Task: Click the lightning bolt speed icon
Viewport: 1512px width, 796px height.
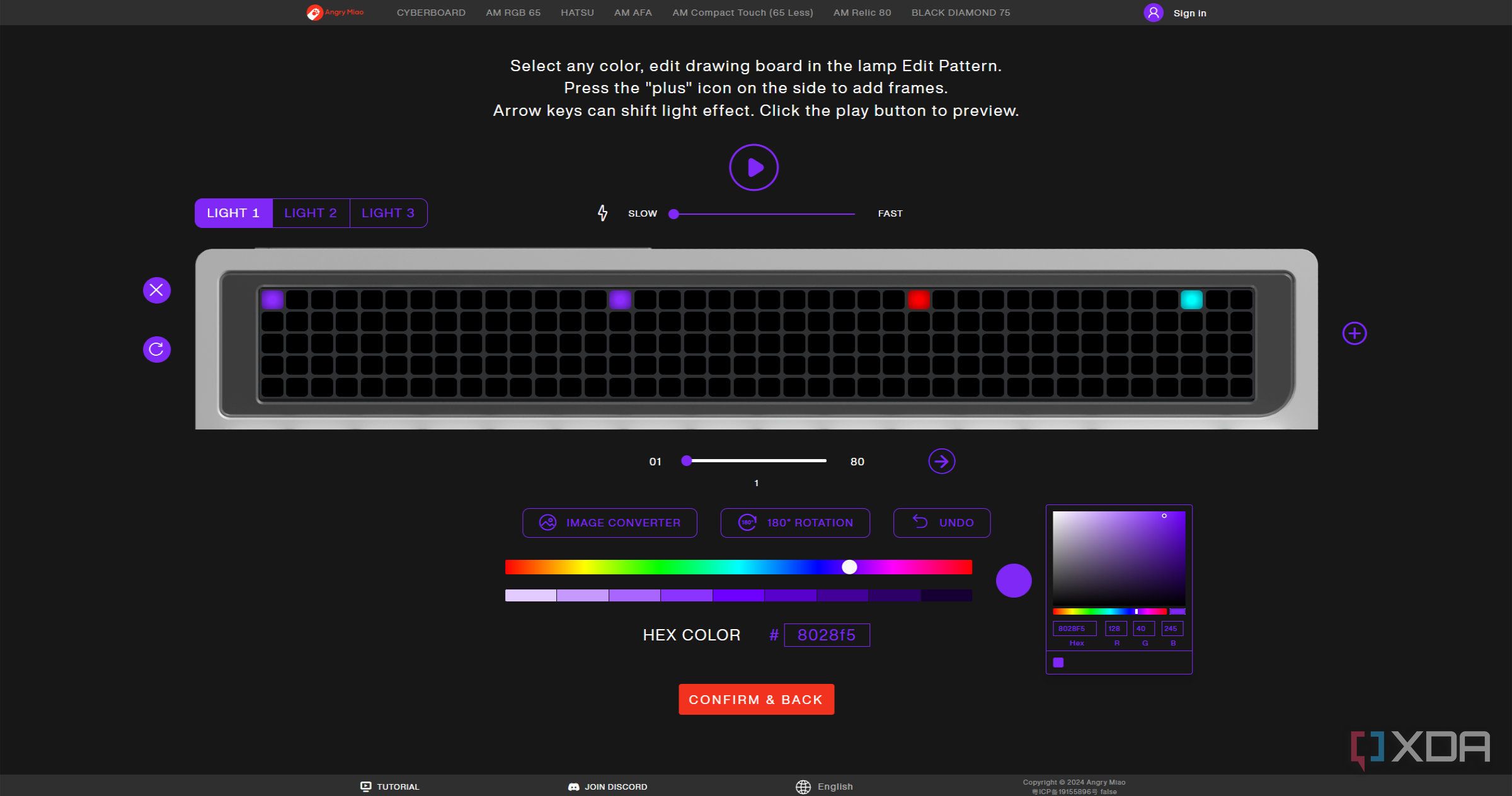Action: (603, 213)
